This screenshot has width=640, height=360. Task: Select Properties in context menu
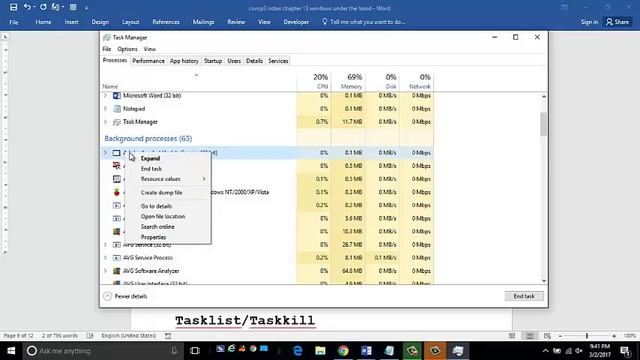pos(168,237)
